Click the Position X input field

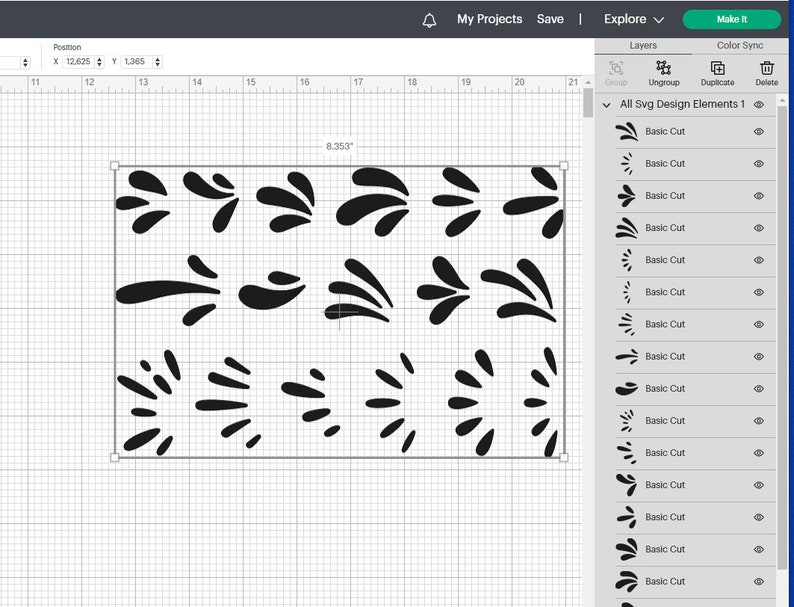tap(79, 62)
